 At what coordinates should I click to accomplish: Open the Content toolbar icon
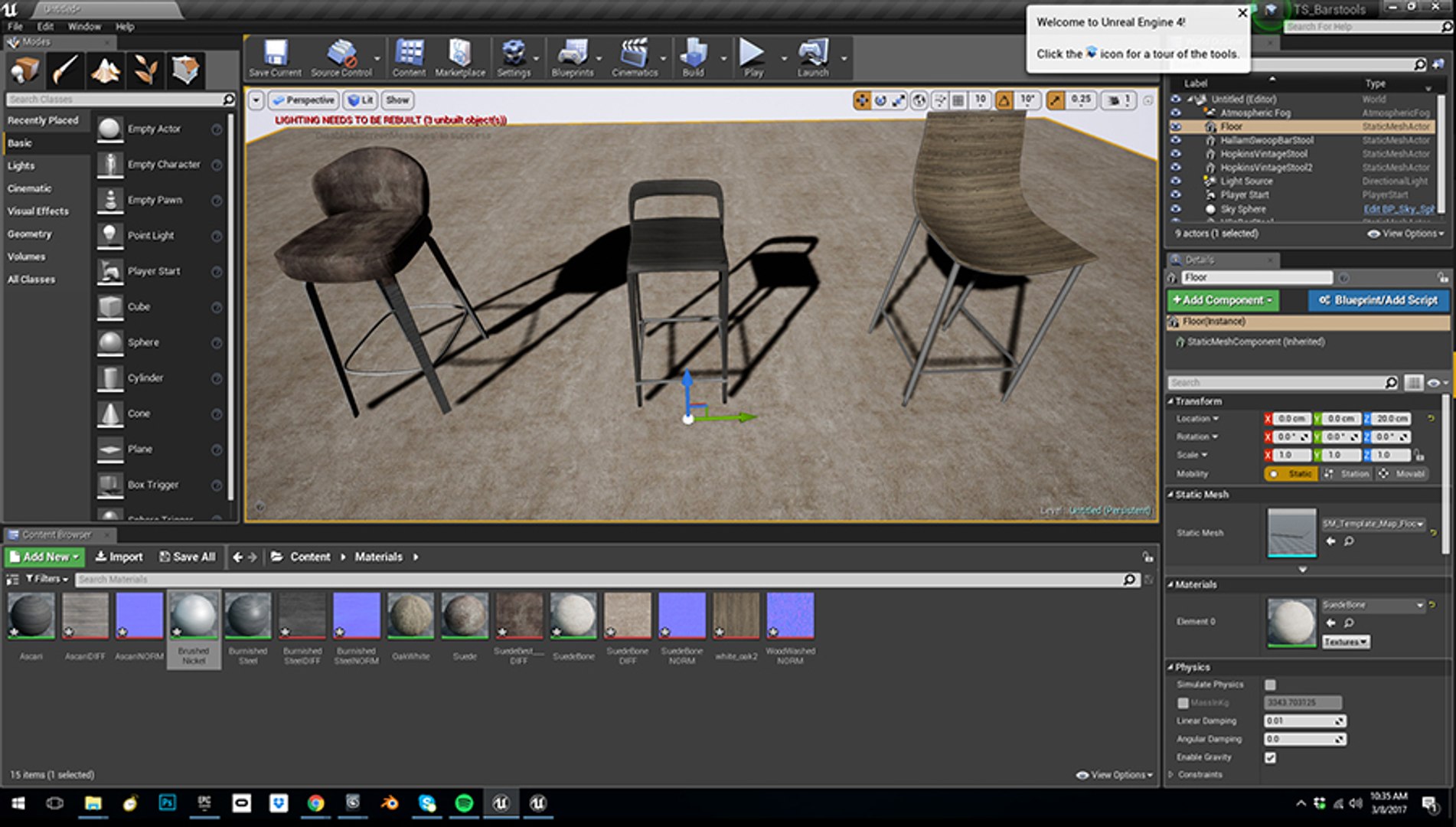[x=409, y=58]
